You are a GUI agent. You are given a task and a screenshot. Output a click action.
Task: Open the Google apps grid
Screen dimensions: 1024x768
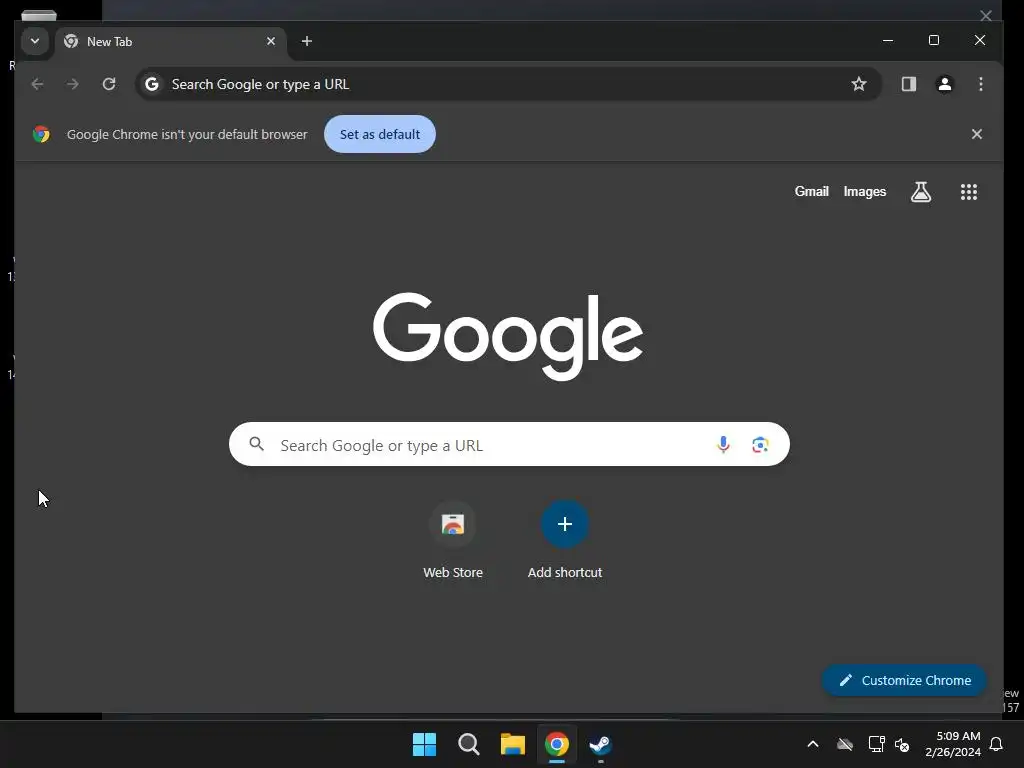tap(968, 192)
